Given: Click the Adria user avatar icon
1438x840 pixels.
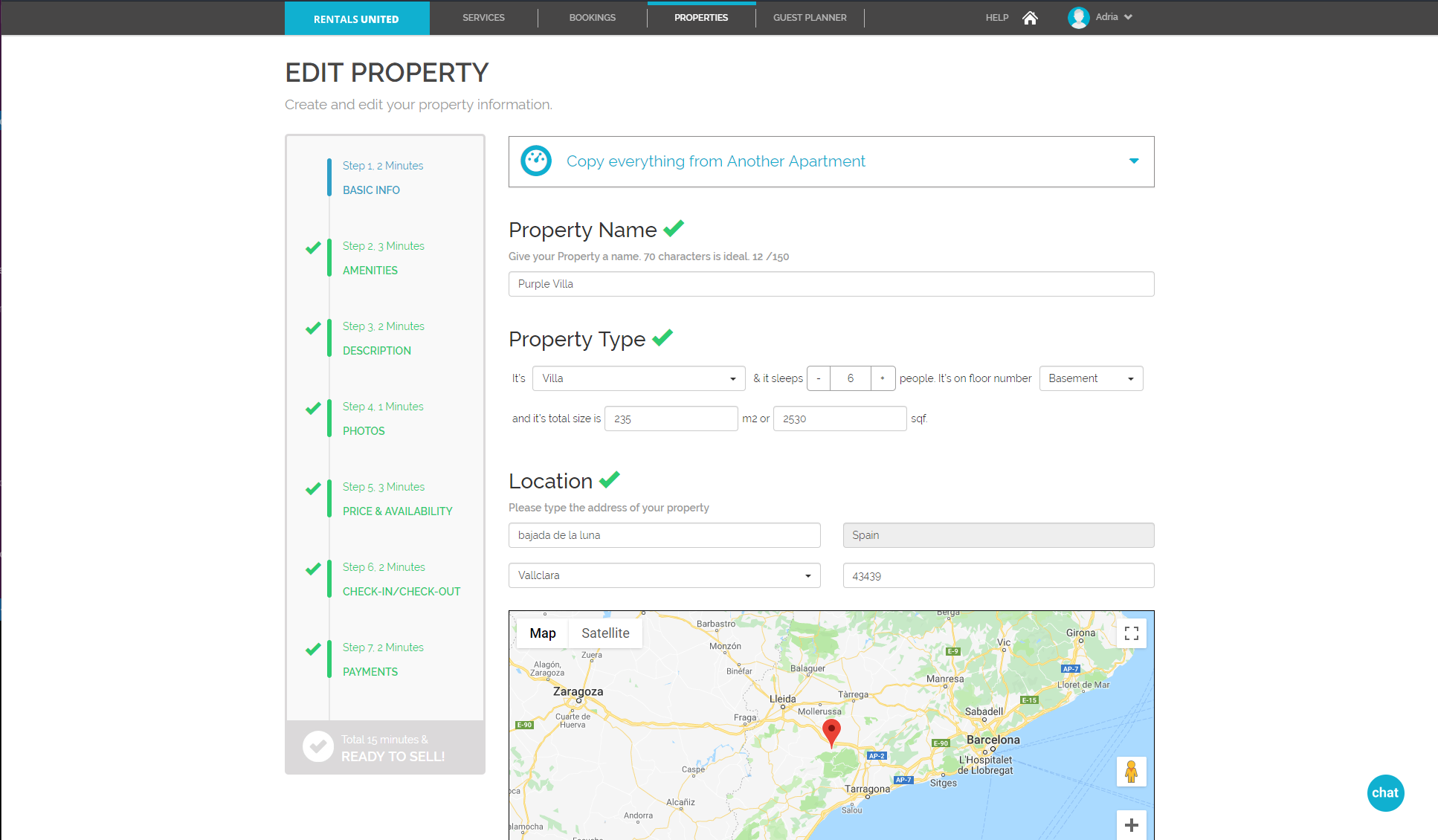Looking at the screenshot, I should (1078, 18).
